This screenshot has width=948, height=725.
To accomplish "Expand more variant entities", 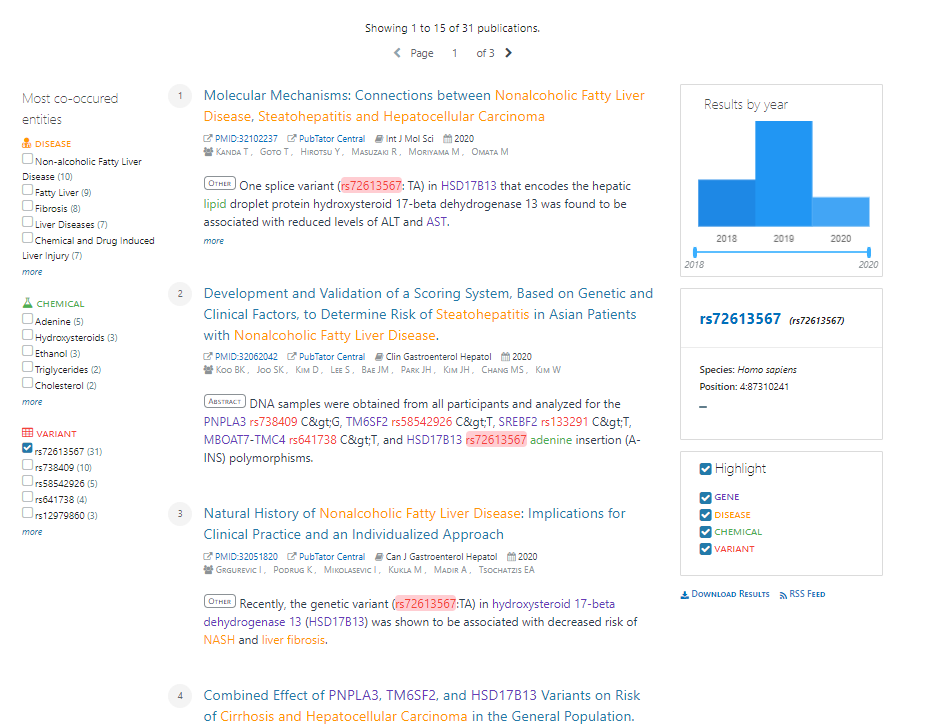I will pos(31,531).
